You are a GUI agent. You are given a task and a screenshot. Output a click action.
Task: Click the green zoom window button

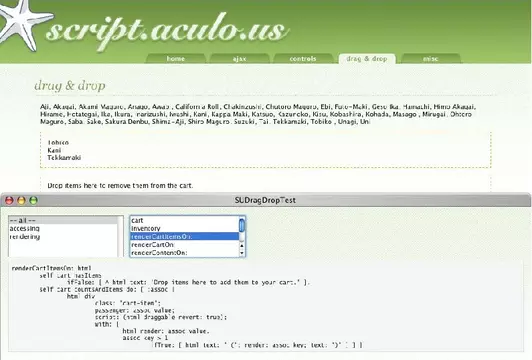pyautogui.click(x=34, y=201)
